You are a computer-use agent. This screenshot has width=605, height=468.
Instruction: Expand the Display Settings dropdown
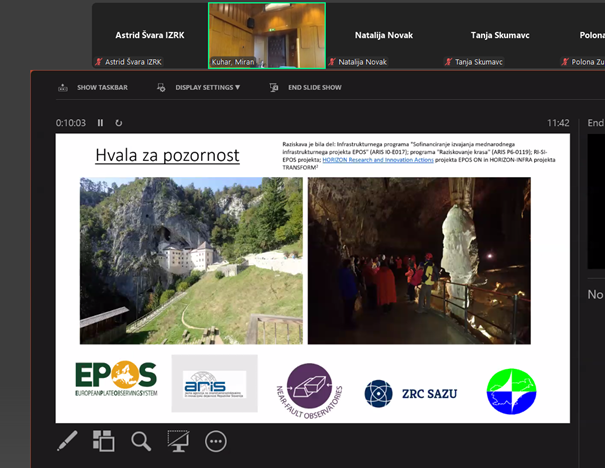pyautogui.click(x=201, y=87)
